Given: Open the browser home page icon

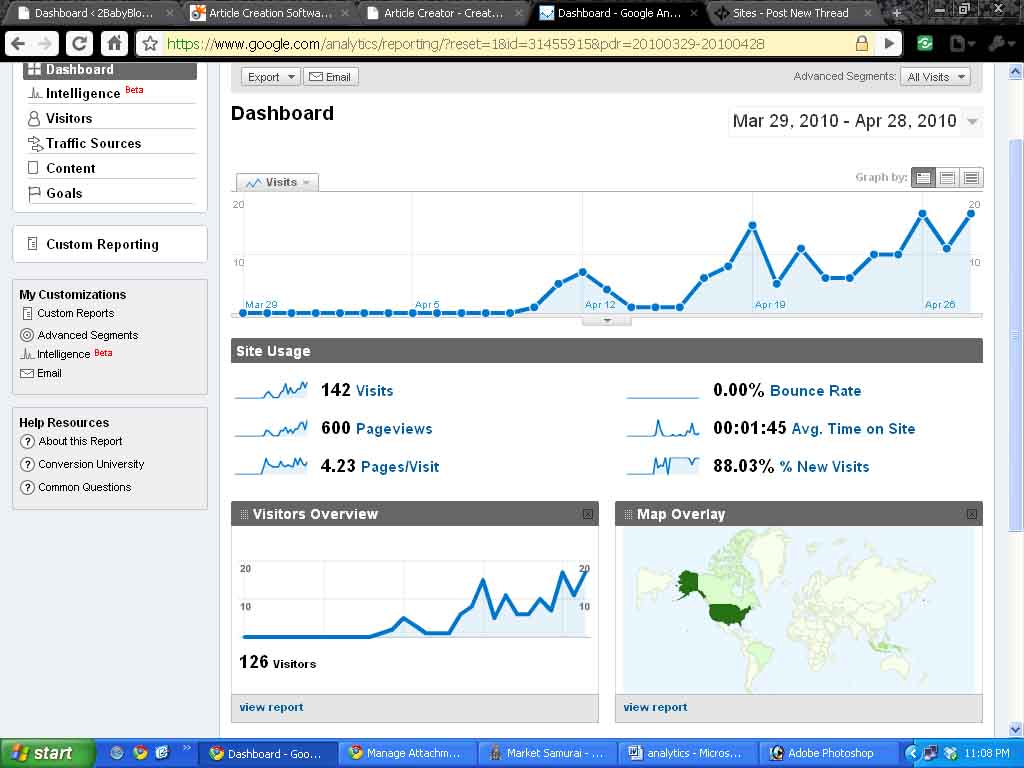Looking at the screenshot, I should click(114, 44).
